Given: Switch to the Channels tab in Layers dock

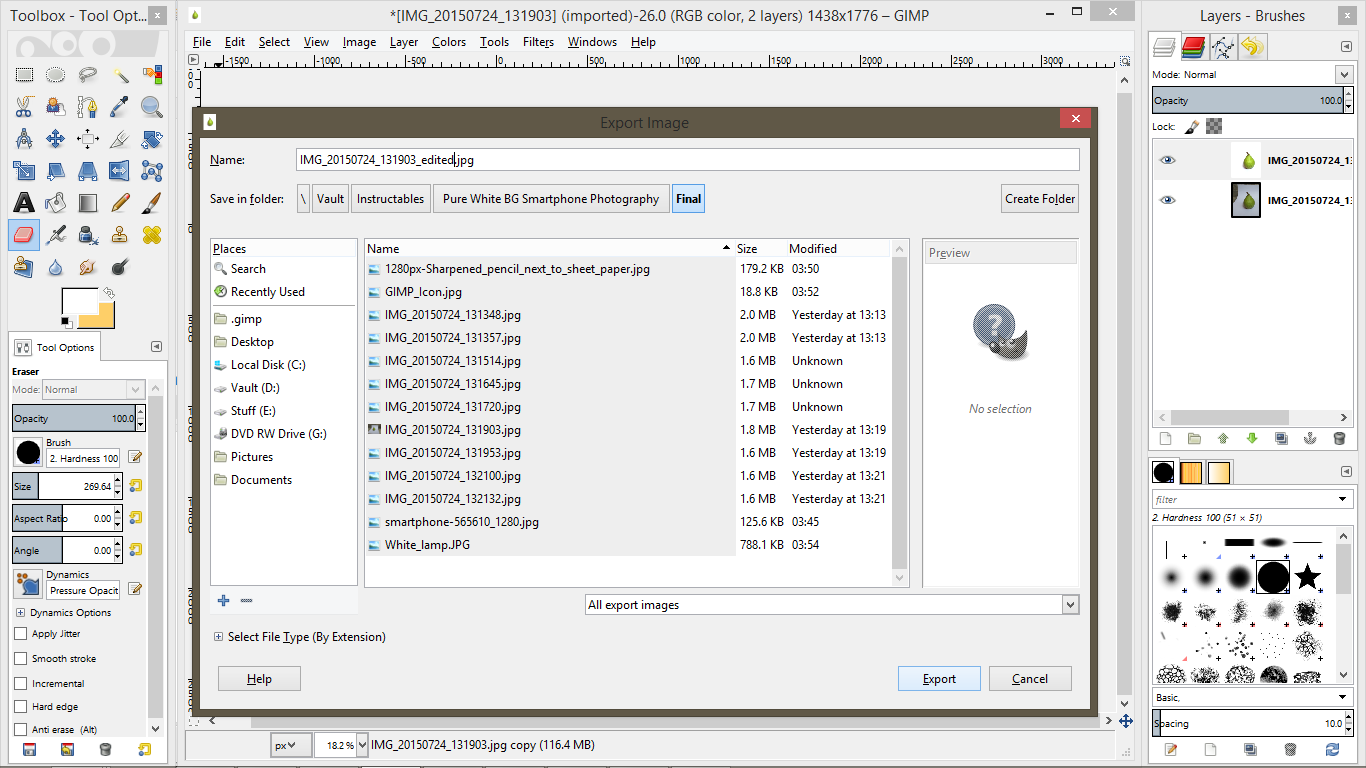Looking at the screenshot, I should tap(1193, 46).
